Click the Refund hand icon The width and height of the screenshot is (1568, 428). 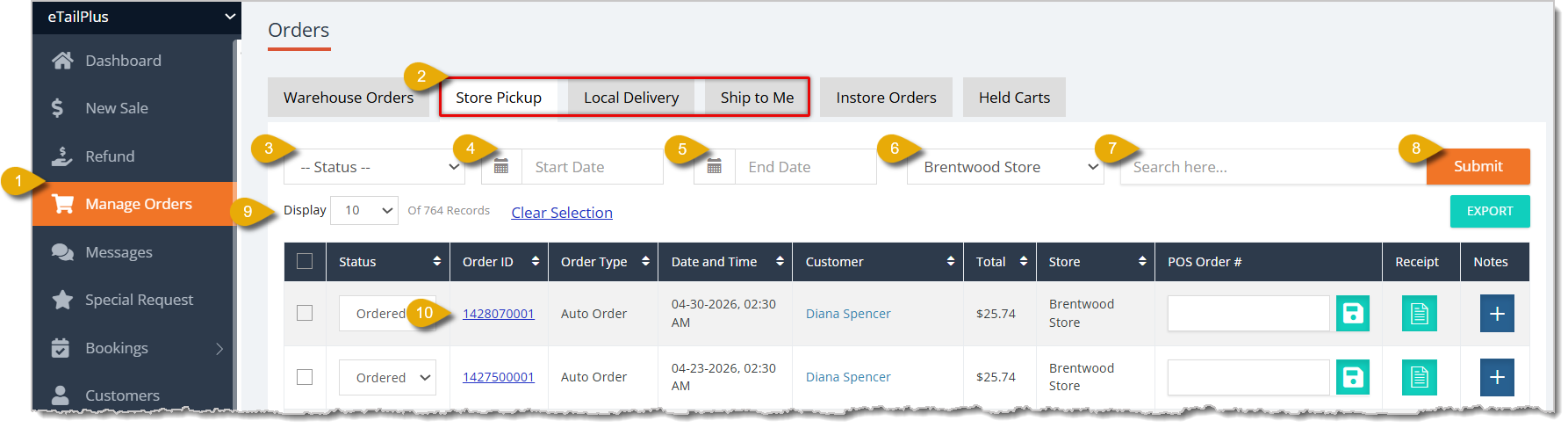[61, 156]
